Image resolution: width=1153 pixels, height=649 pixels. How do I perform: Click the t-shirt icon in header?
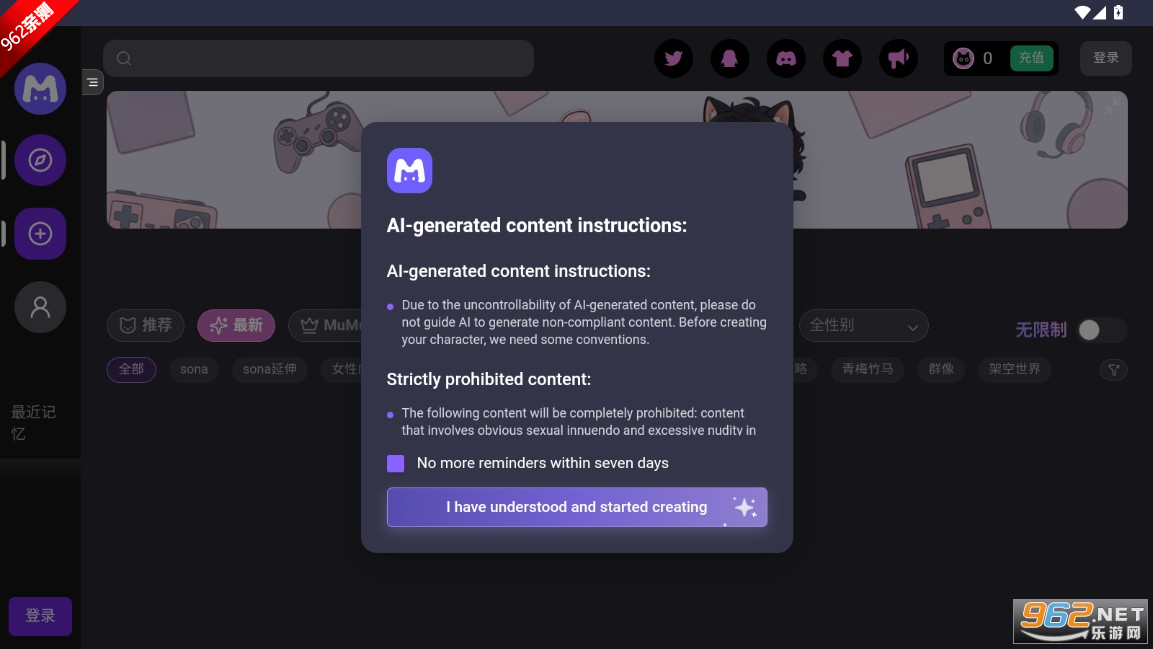(842, 58)
